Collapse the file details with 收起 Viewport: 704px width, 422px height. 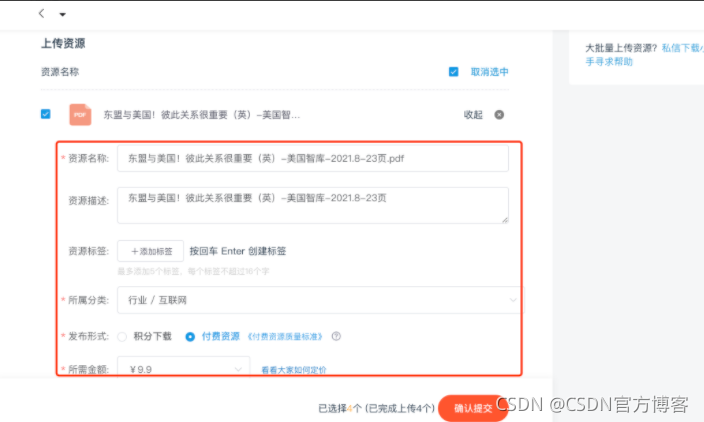pos(473,115)
